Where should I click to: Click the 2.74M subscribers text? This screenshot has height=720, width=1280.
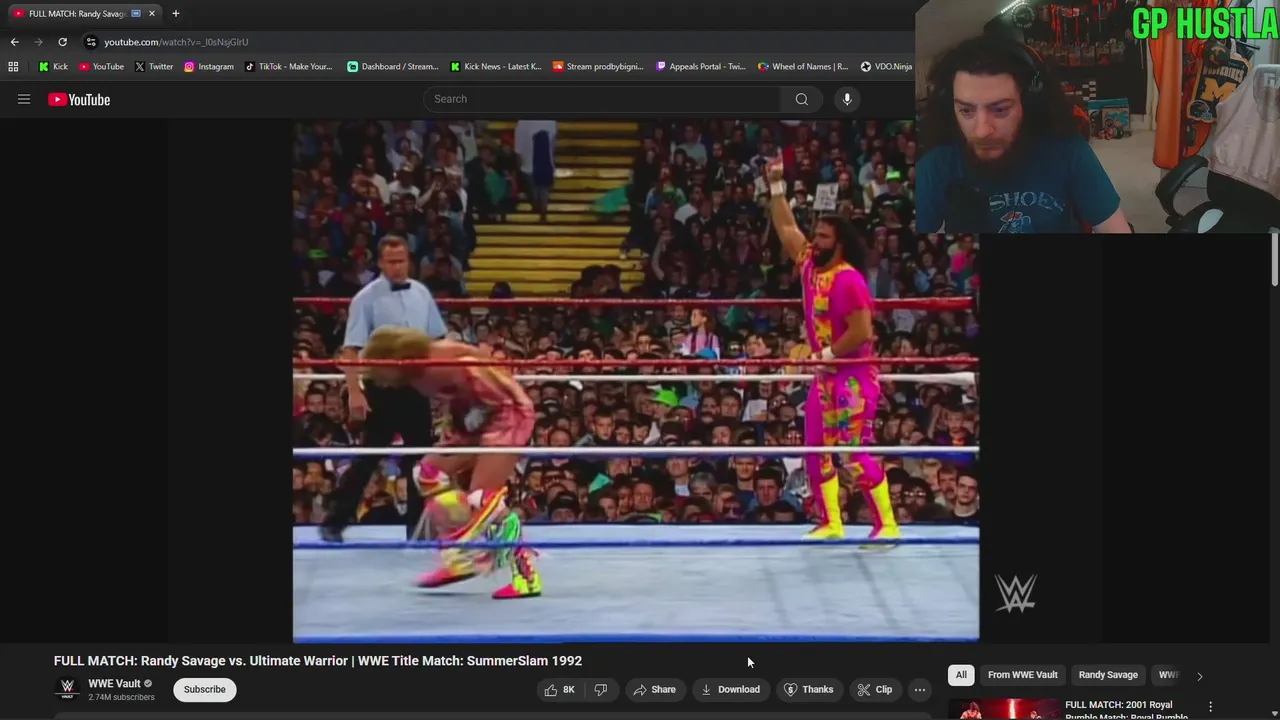(x=121, y=697)
